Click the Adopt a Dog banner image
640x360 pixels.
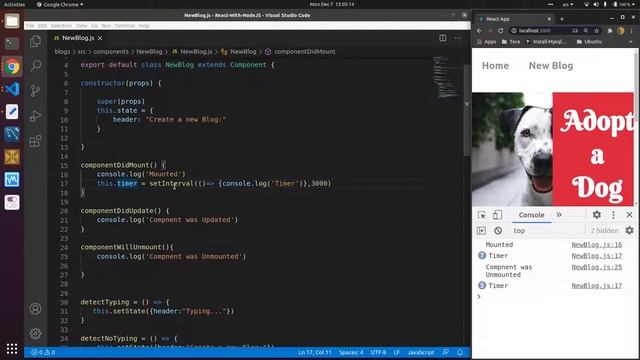point(553,149)
